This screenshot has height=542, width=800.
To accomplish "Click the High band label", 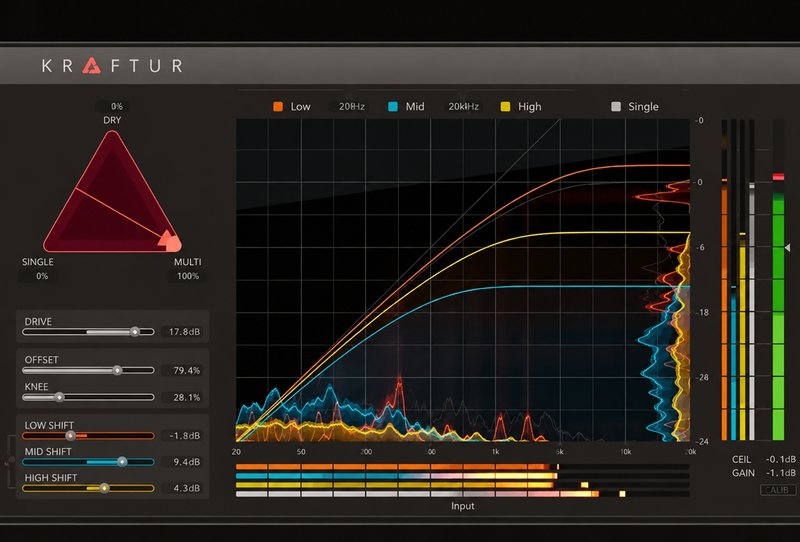I will pyautogui.click(x=530, y=107).
